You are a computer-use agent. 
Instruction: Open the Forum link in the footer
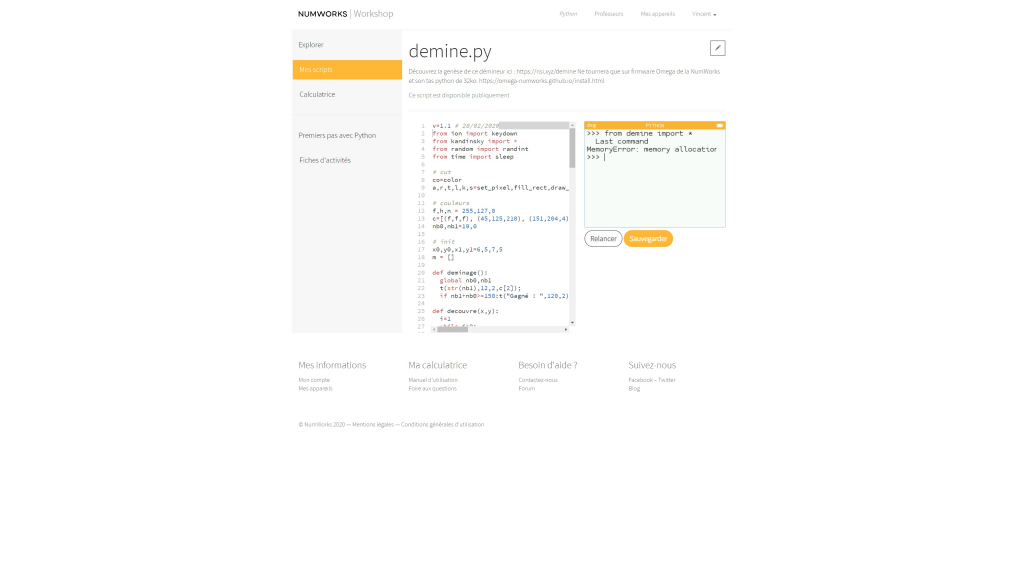tap(526, 389)
